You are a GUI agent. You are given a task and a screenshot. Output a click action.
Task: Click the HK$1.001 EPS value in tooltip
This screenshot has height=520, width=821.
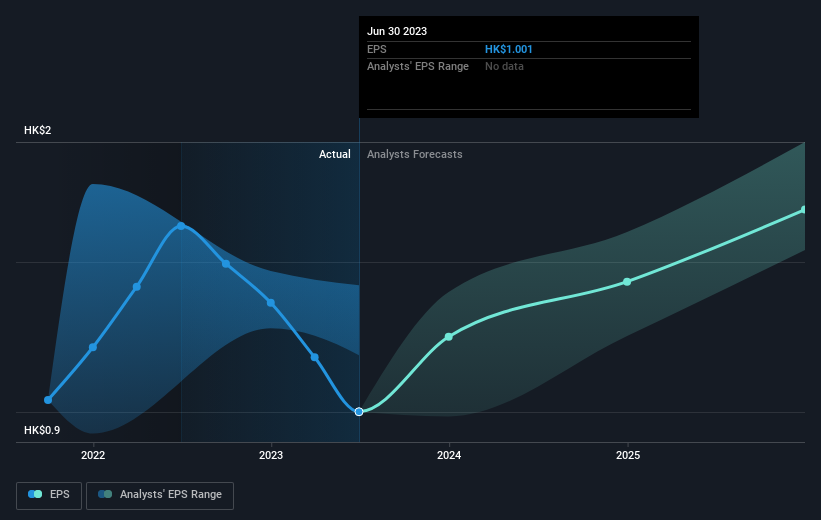coord(508,49)
